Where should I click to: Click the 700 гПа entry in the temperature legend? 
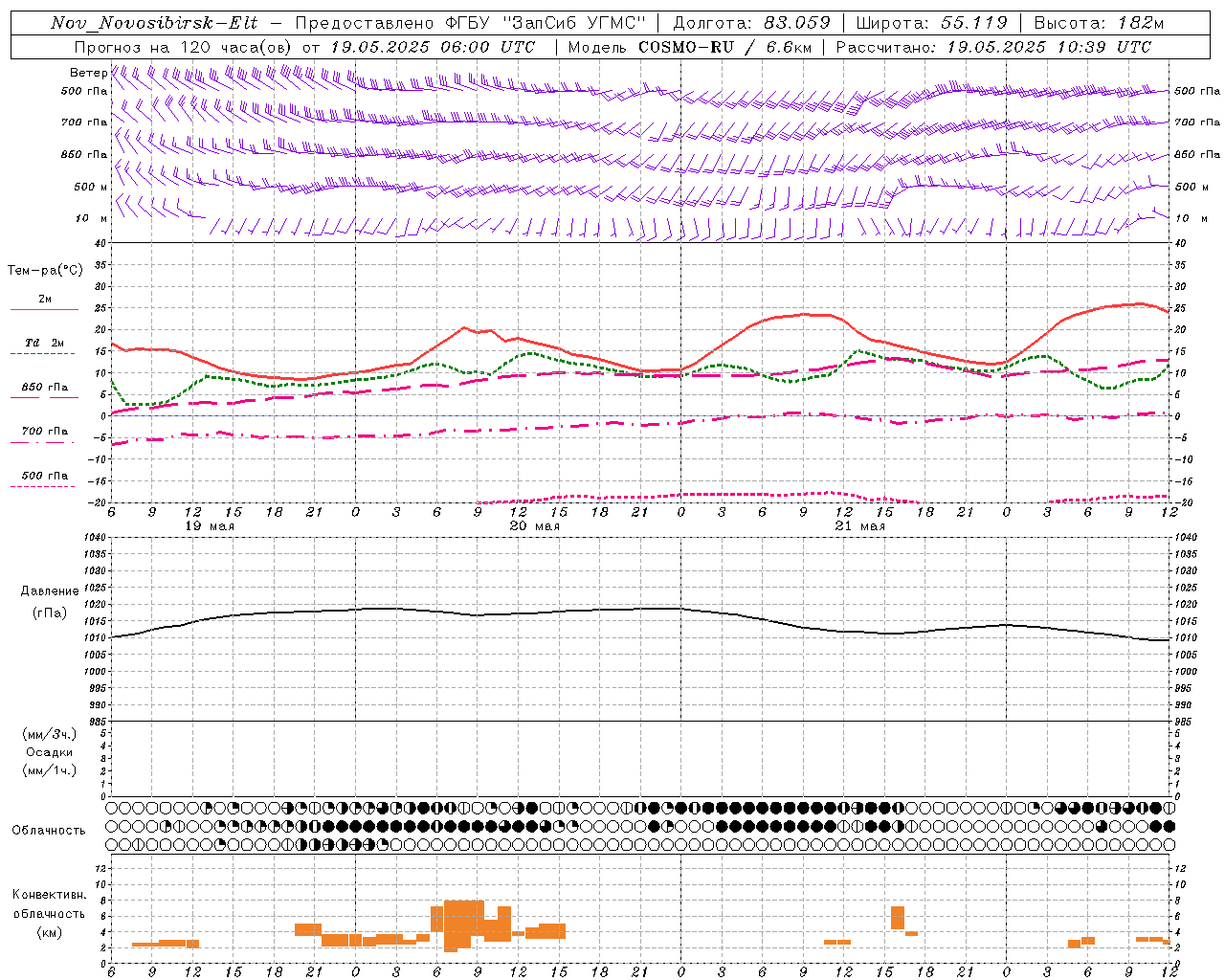(45, 431)
